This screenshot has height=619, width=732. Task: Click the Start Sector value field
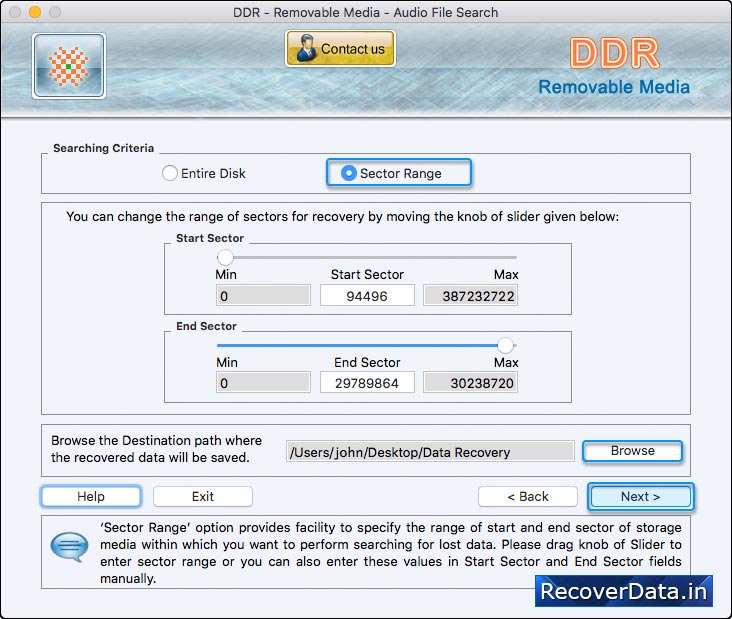(x=367, y=296)
